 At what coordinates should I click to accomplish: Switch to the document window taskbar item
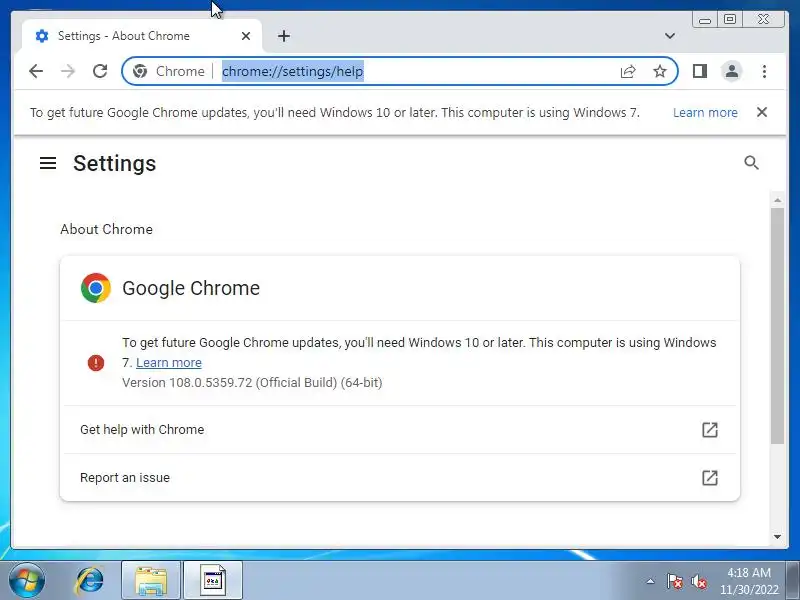coord(213,581)
